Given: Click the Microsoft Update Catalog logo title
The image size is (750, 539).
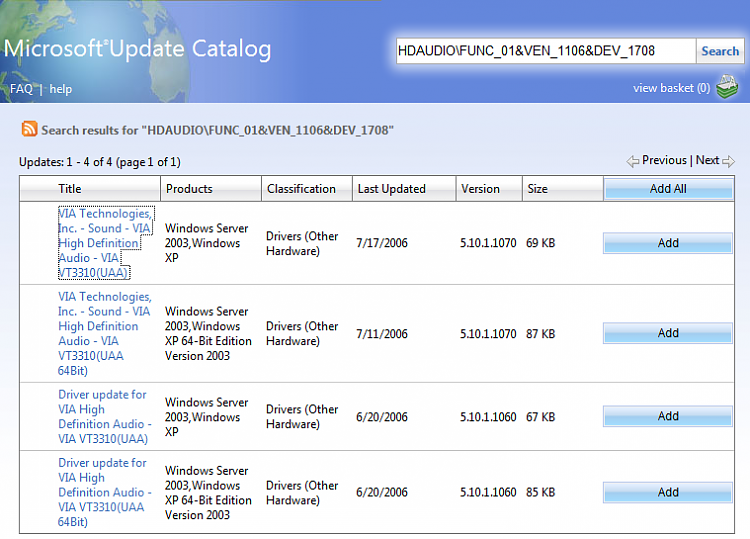Looking at the screenshot, I should pyautogui.click(x=137, y=49).
